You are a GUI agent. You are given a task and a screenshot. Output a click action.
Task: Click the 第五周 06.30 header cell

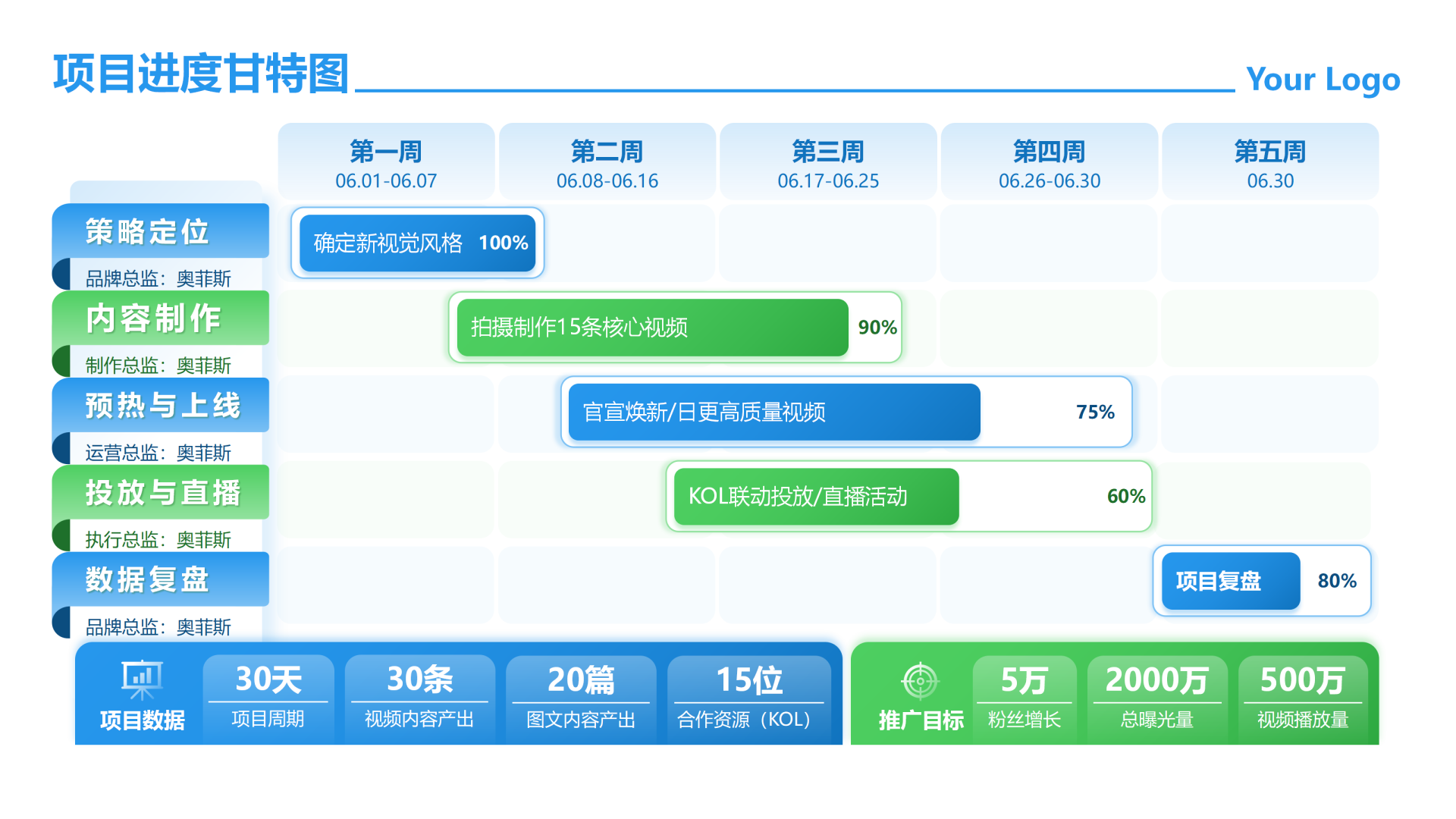(1270, 162)
